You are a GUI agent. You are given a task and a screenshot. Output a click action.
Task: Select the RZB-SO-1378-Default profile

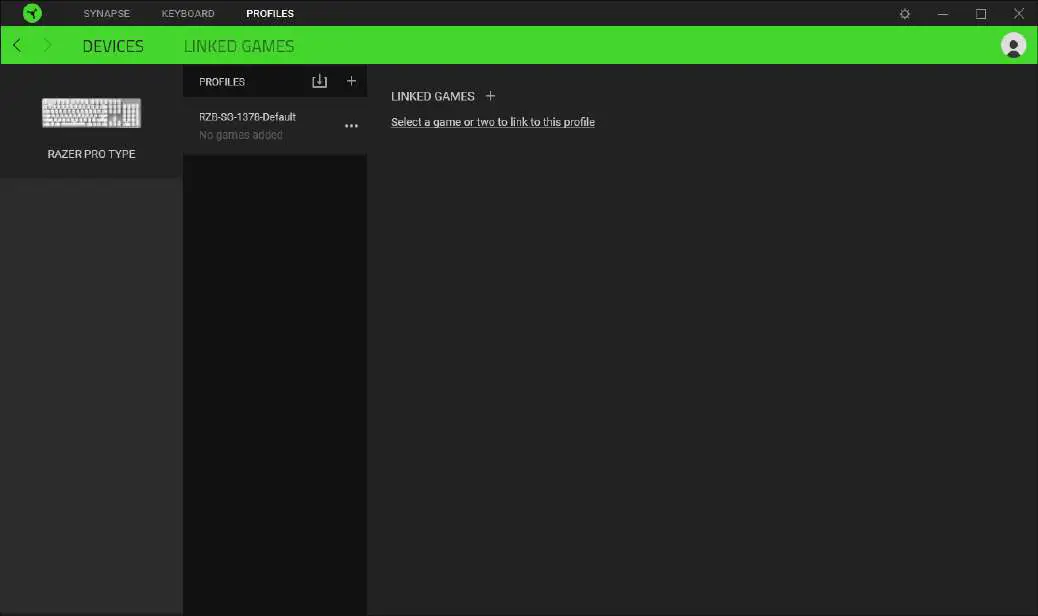(275, 126)
